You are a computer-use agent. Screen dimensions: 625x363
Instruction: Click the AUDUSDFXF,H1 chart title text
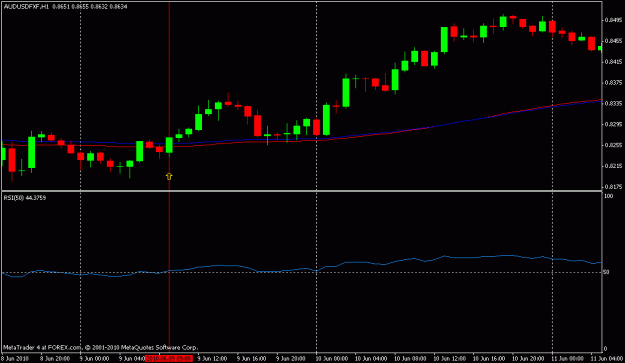point(26,7)
